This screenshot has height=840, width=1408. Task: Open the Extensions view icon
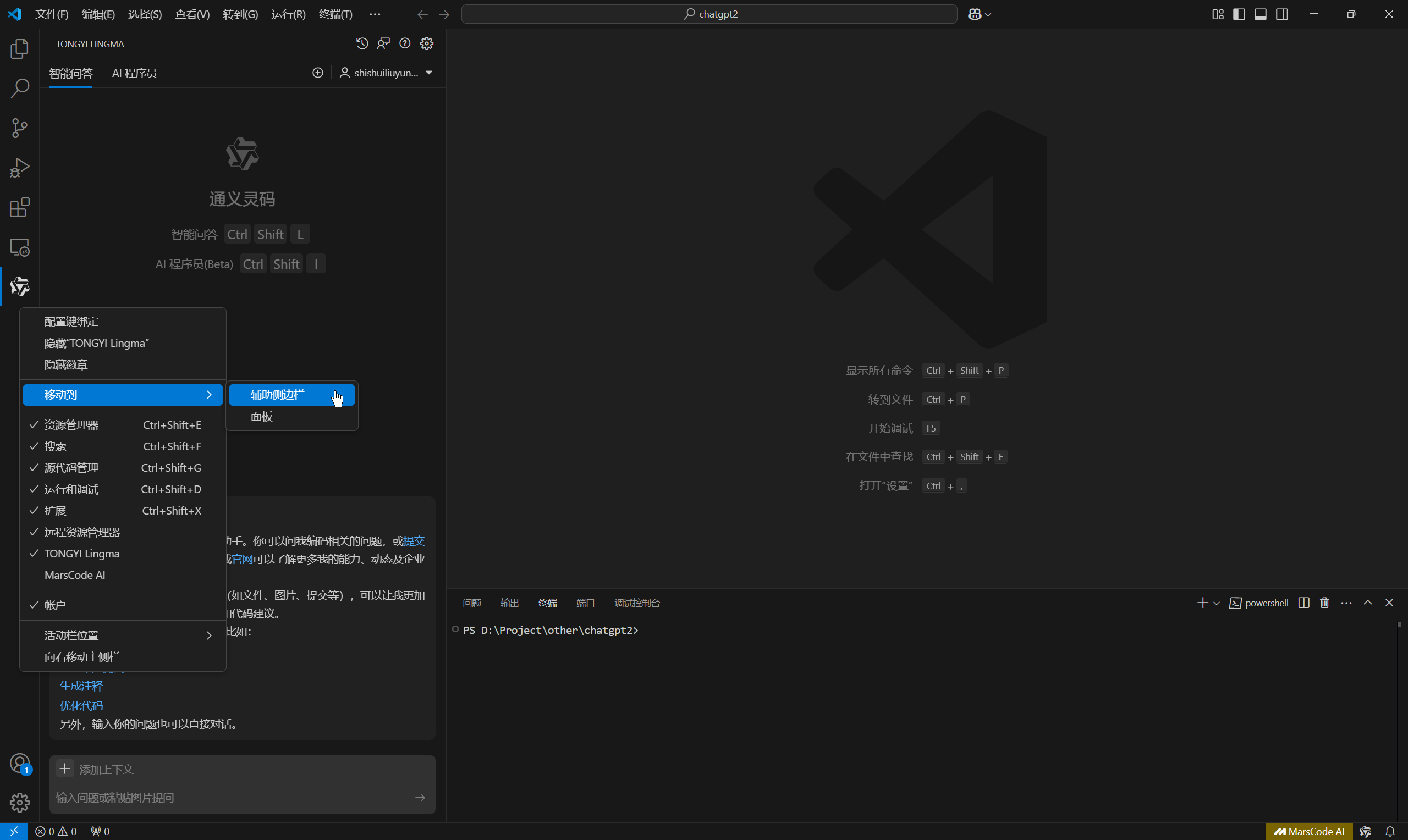(19, 208)
